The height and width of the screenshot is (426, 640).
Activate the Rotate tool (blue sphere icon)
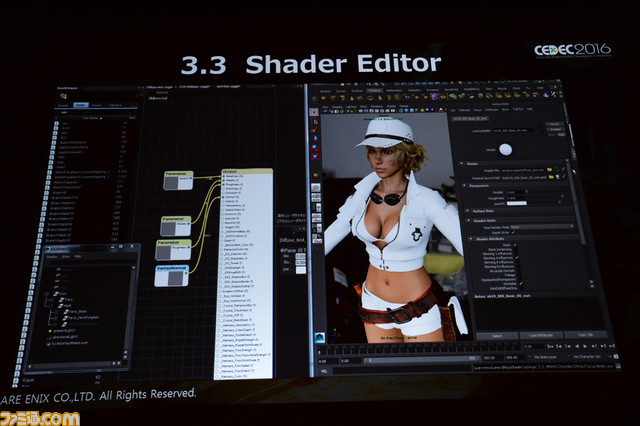click(x=315, y=148)
